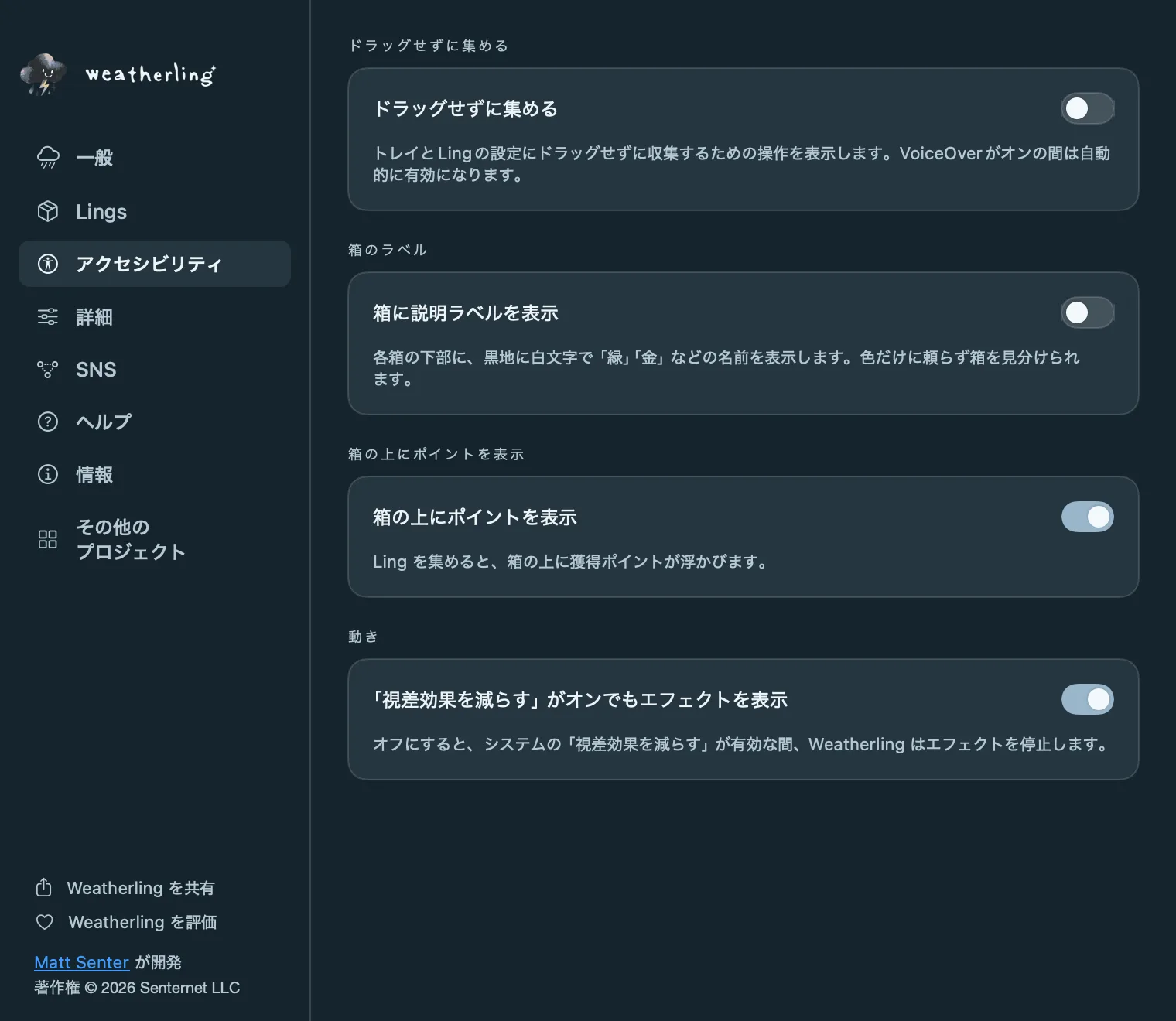The height and width of the screenshot is (1021, 1176).
Task: Click the 箱に説明ラベルを表示 card title
Action: click(465, 312)
